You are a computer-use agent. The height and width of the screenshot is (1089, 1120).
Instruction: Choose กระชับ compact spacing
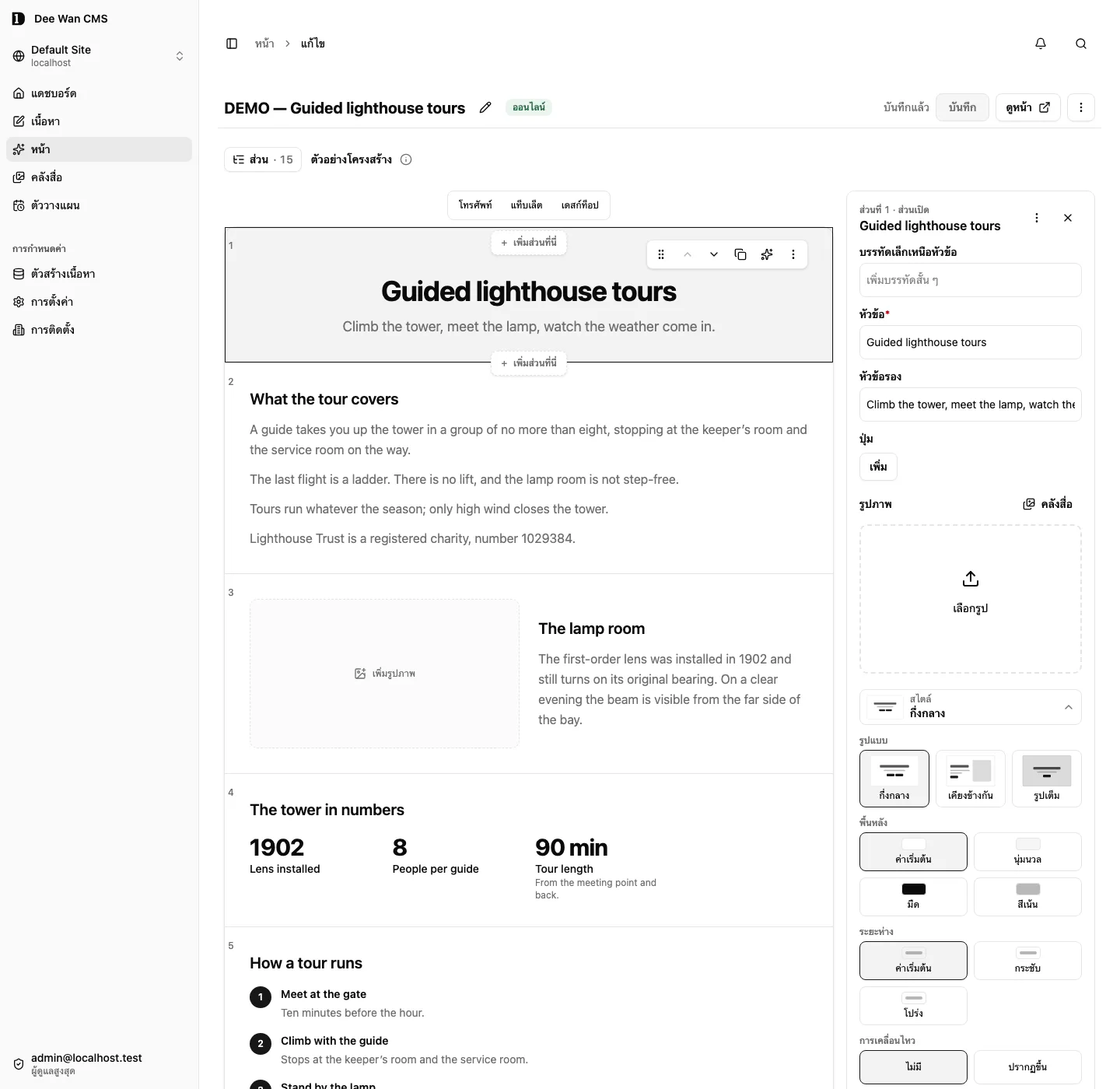pos(1027,961)
